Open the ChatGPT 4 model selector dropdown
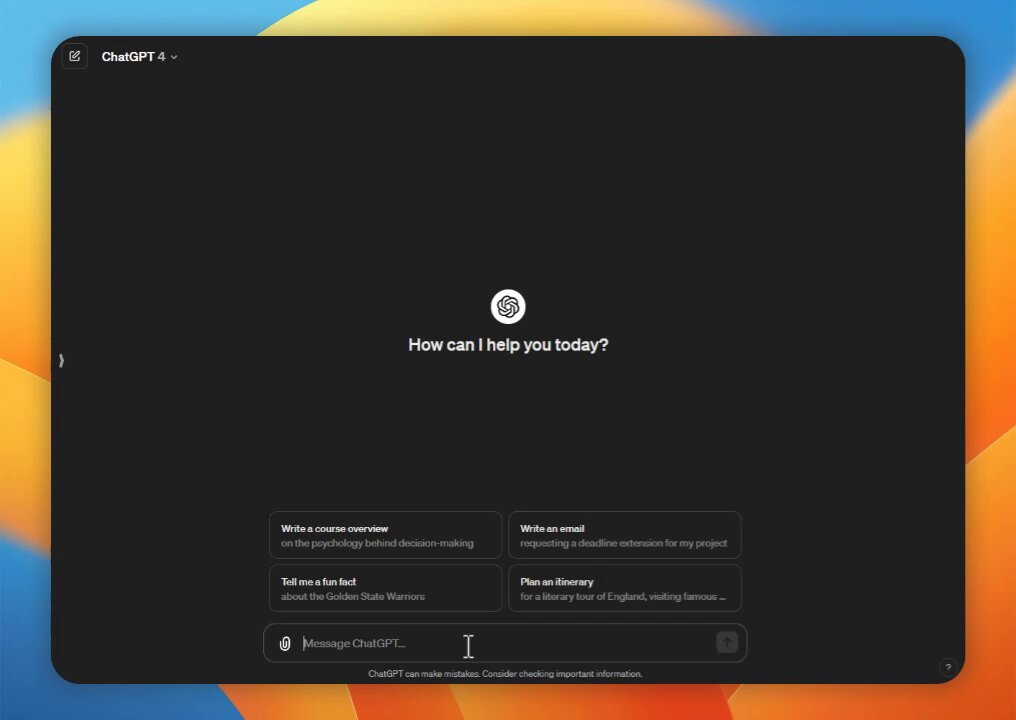This screenshot has width=1016, height=720. (x=139, y=57)
